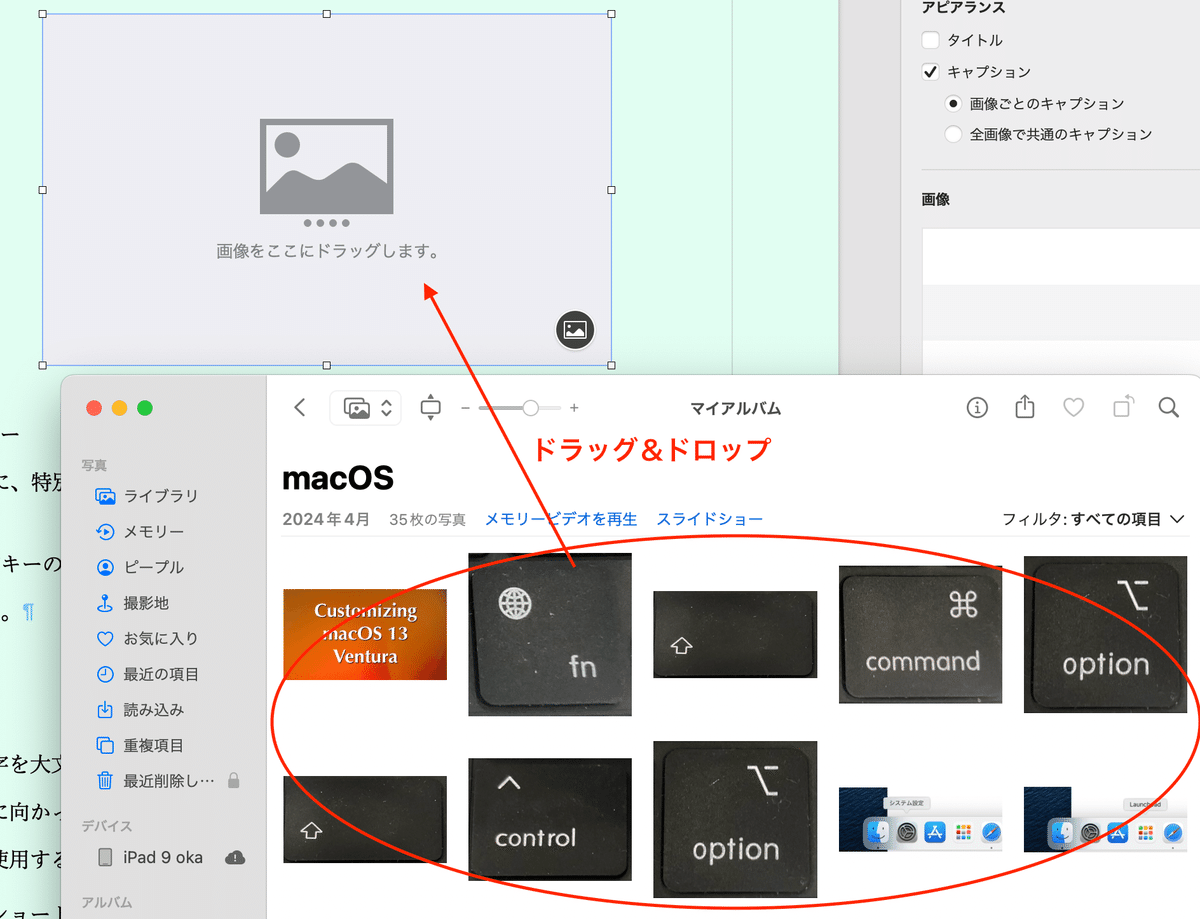Click the plus zoom-in button
Image resolution: width=1200 pixels, height=919 pixels.
click(x=574, y=408)
